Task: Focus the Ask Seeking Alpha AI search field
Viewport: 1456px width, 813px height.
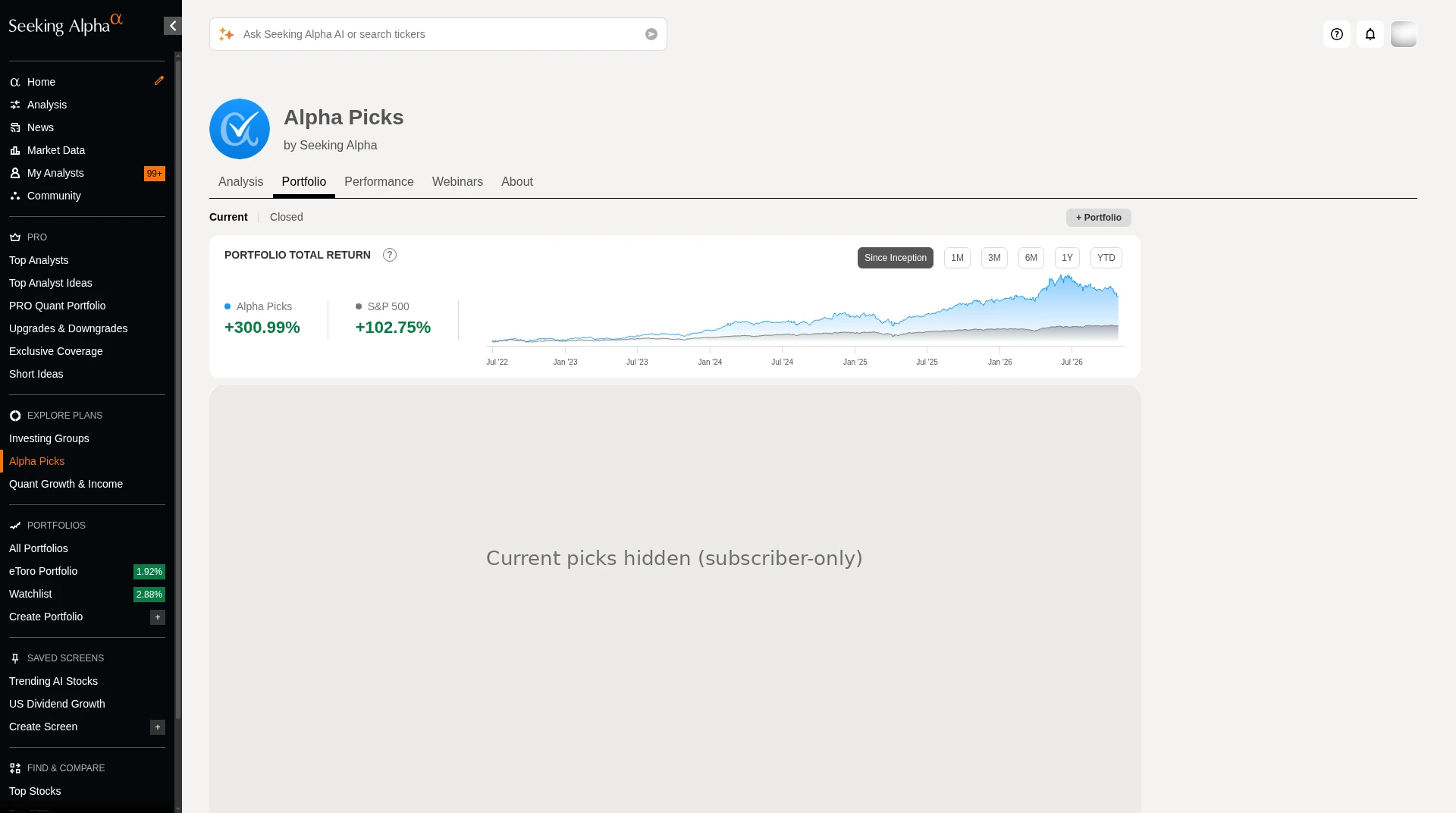Action: [440, 34]
